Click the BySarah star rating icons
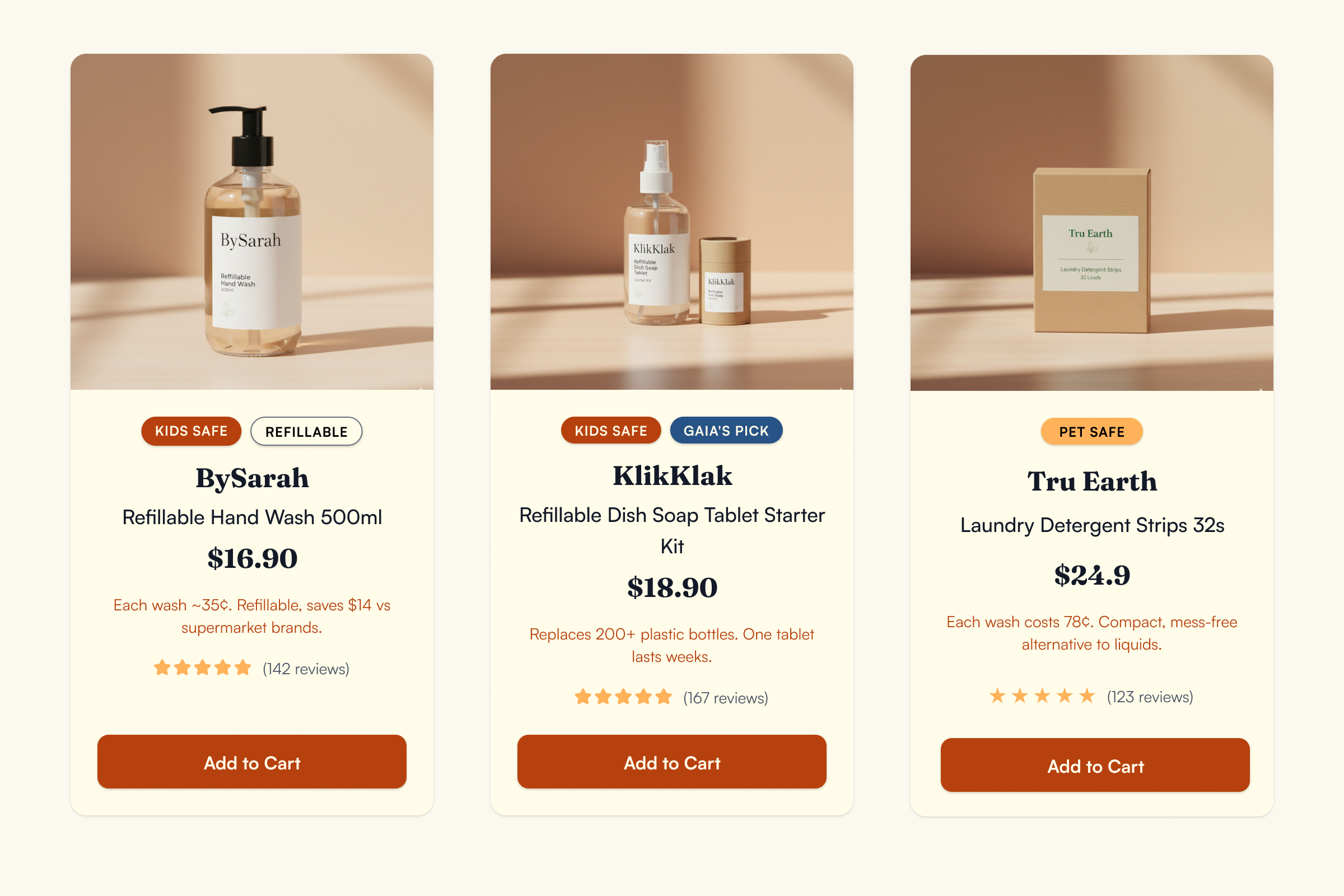The width and height of the screenshot is (1344, 896). (202, 668)
